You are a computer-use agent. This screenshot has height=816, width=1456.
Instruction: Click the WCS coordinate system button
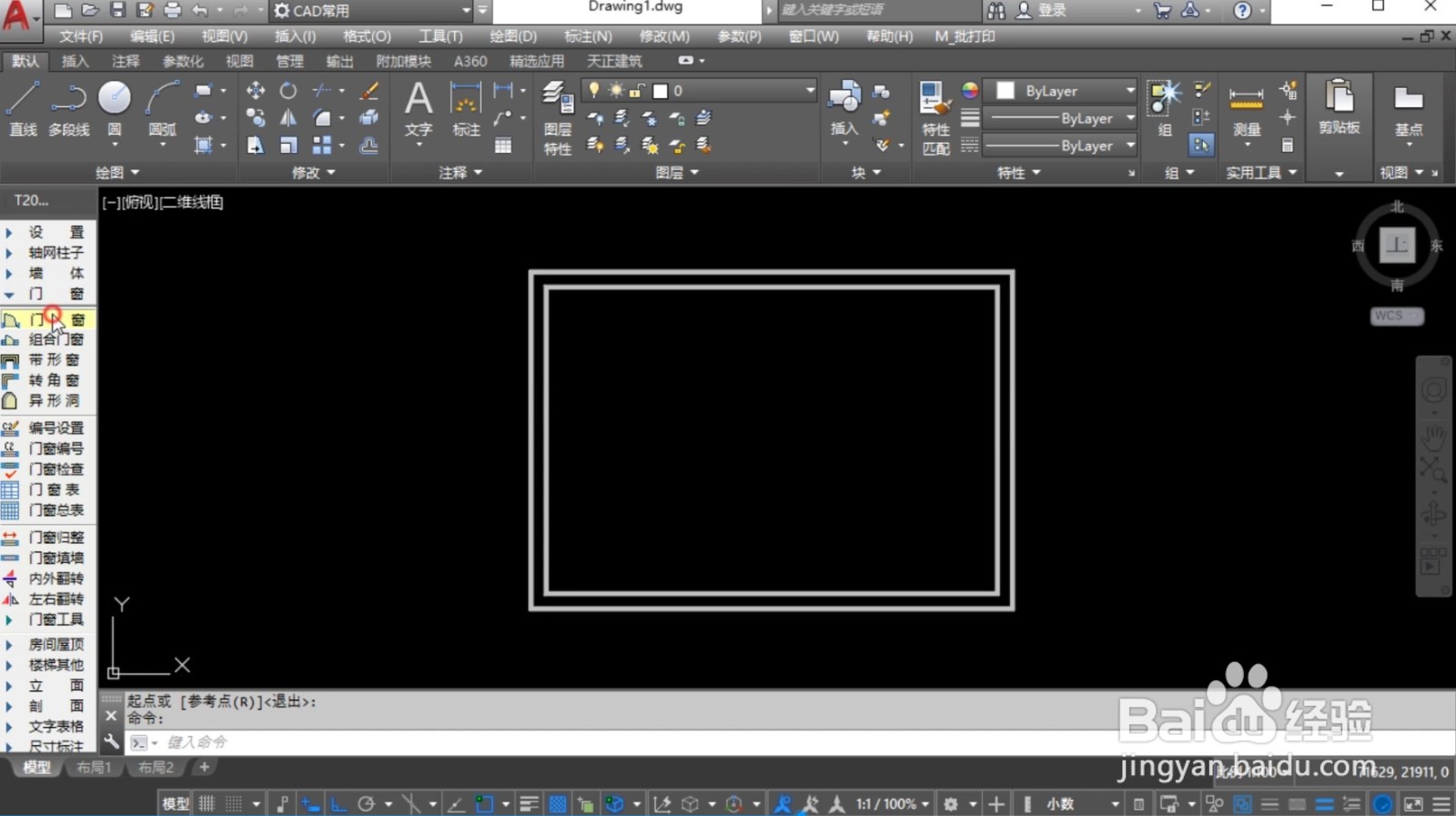click(1396, 316)
